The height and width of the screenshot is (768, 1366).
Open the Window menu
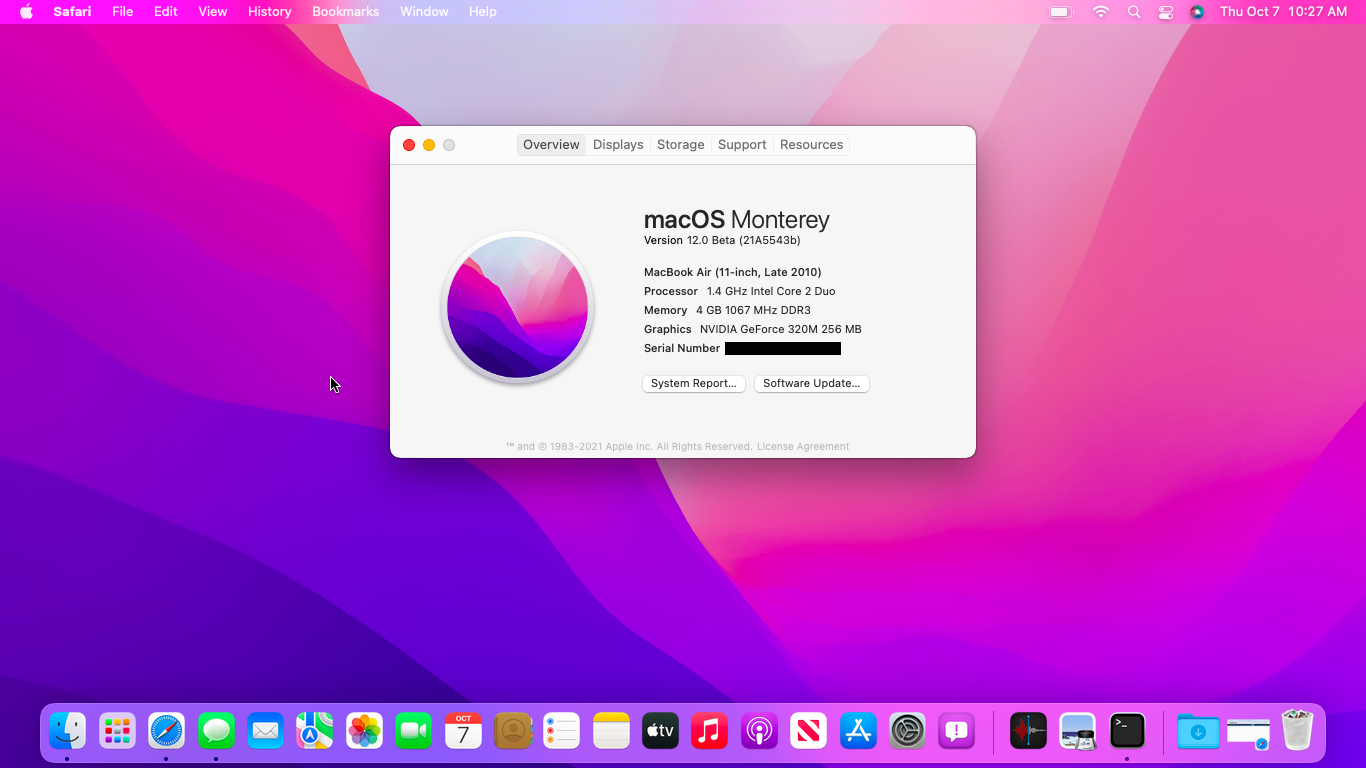[424, 12]
